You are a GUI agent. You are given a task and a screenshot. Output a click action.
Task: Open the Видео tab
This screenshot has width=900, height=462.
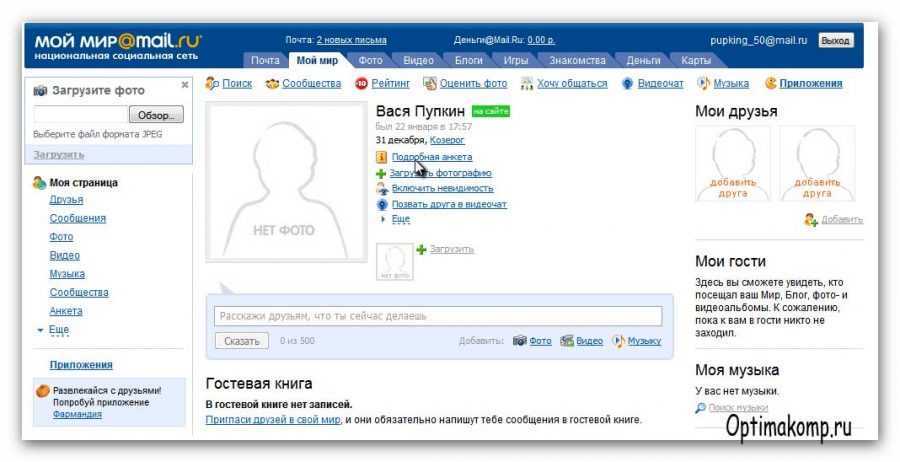click(418, 60)
